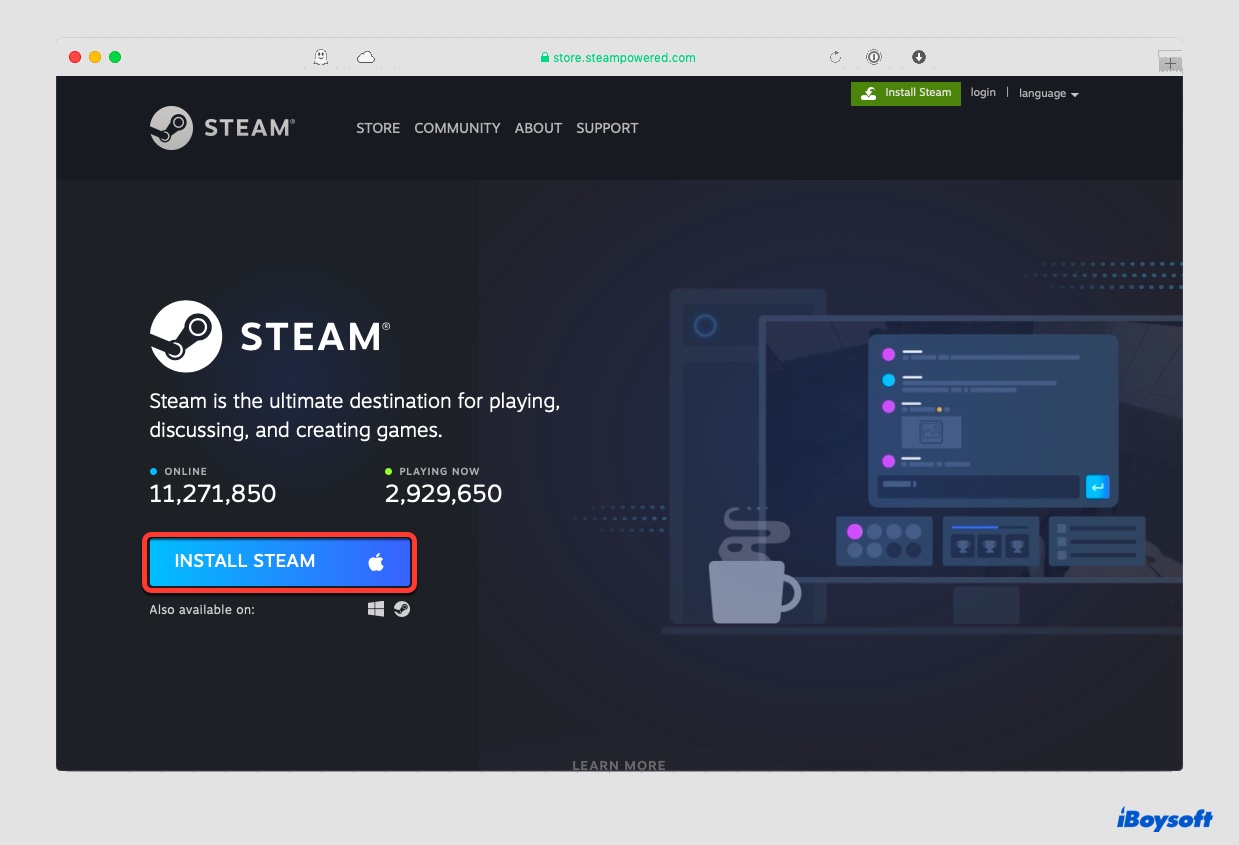Choose the SteamOS version icon
1239x845 pixels.
[402, 608]
